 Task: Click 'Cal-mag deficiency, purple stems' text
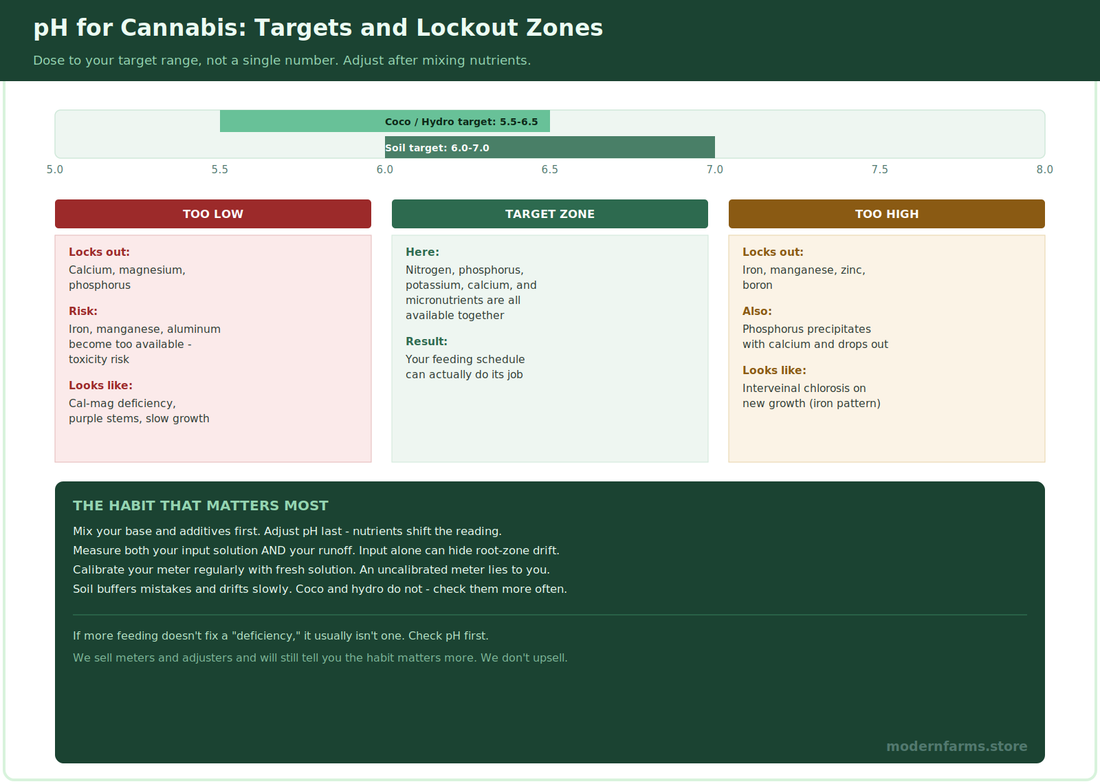139,411
